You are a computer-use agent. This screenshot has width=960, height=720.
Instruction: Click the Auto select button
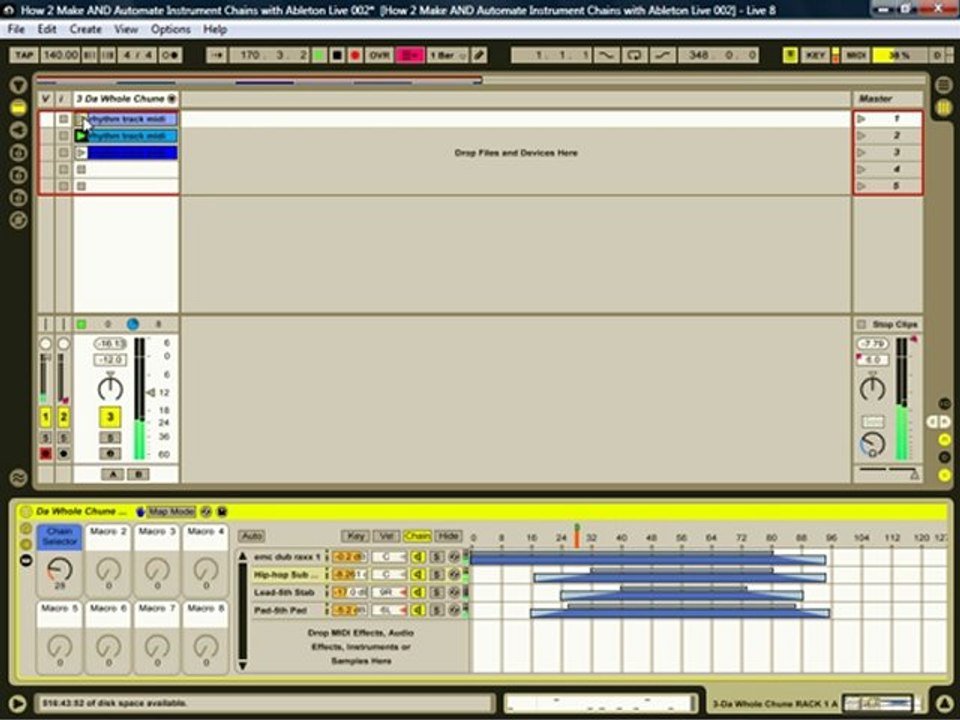251,536
